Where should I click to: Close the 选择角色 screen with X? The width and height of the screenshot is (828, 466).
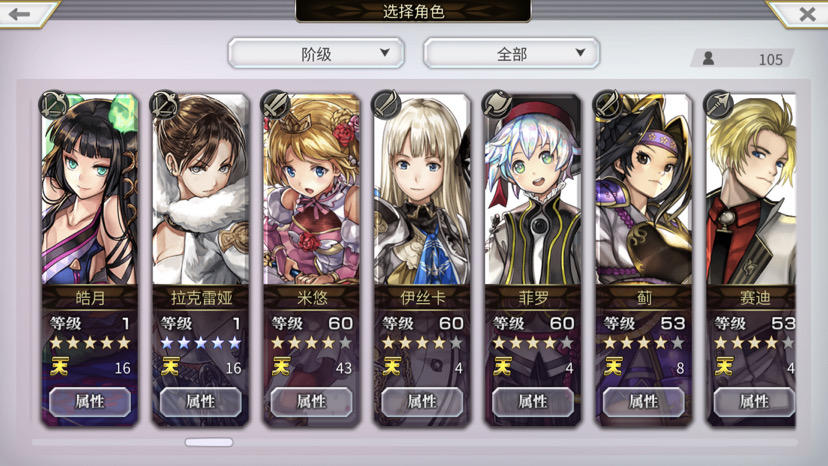point(807,14)
